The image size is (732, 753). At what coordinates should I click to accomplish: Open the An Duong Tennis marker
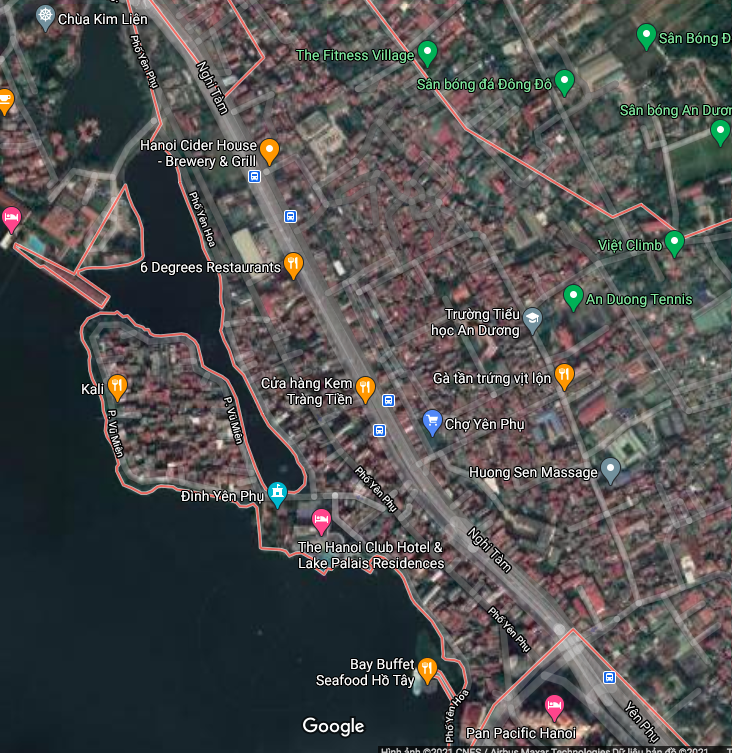tap(573, 297)
